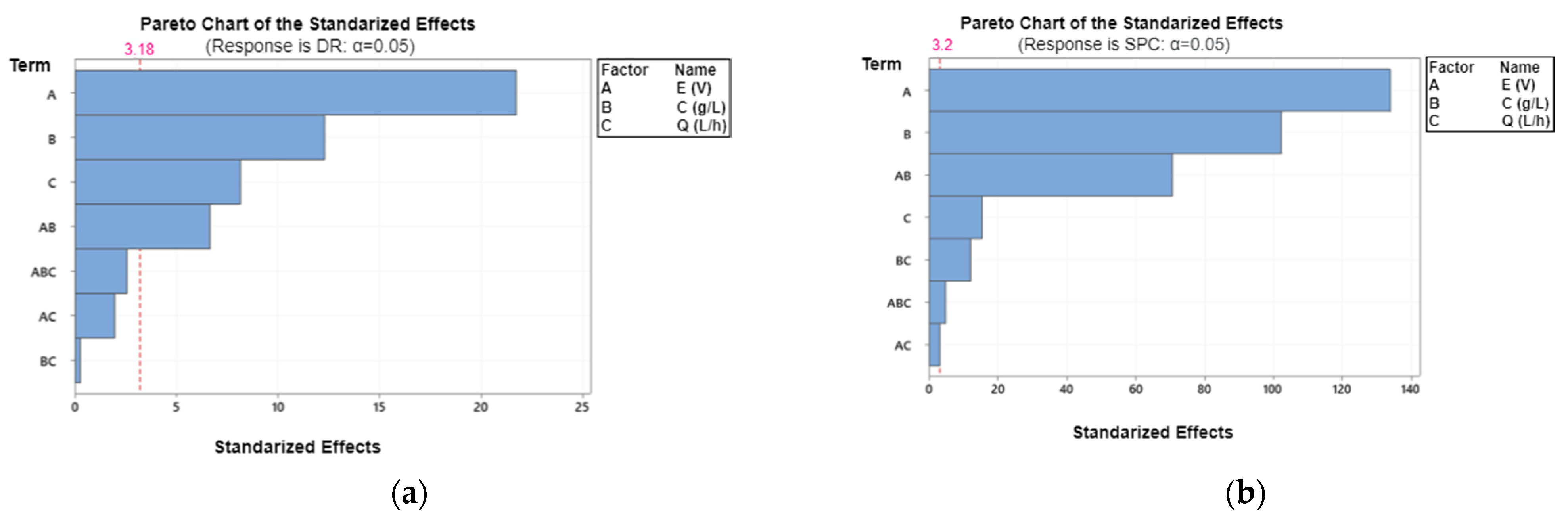Click the "Term" axis heading in SPC chart
The image size is (1568, 521).
[x=882, y=64]
